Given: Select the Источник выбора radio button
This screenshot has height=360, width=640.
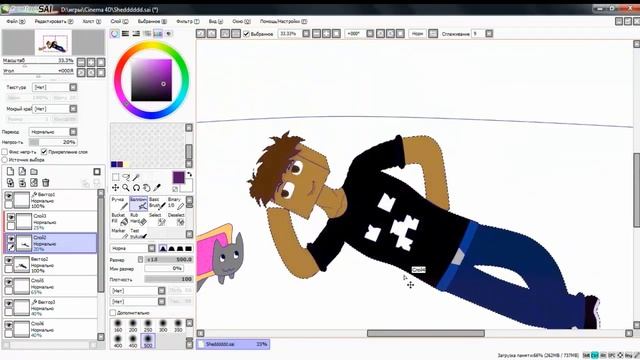Looking at the screenshot, I should click(x=4, y=160).
